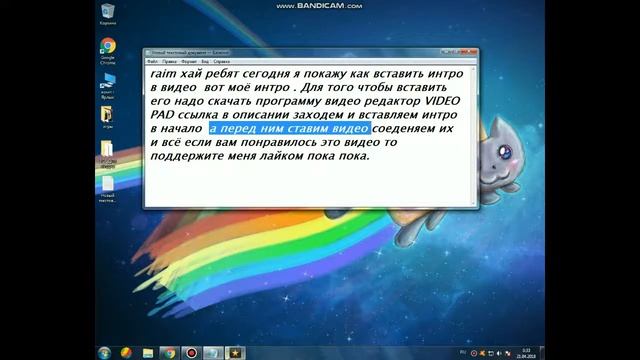Screen dimensions: 640x360
Task: Click the colorful ball icon in the taskbar
Action: [127, 353]
